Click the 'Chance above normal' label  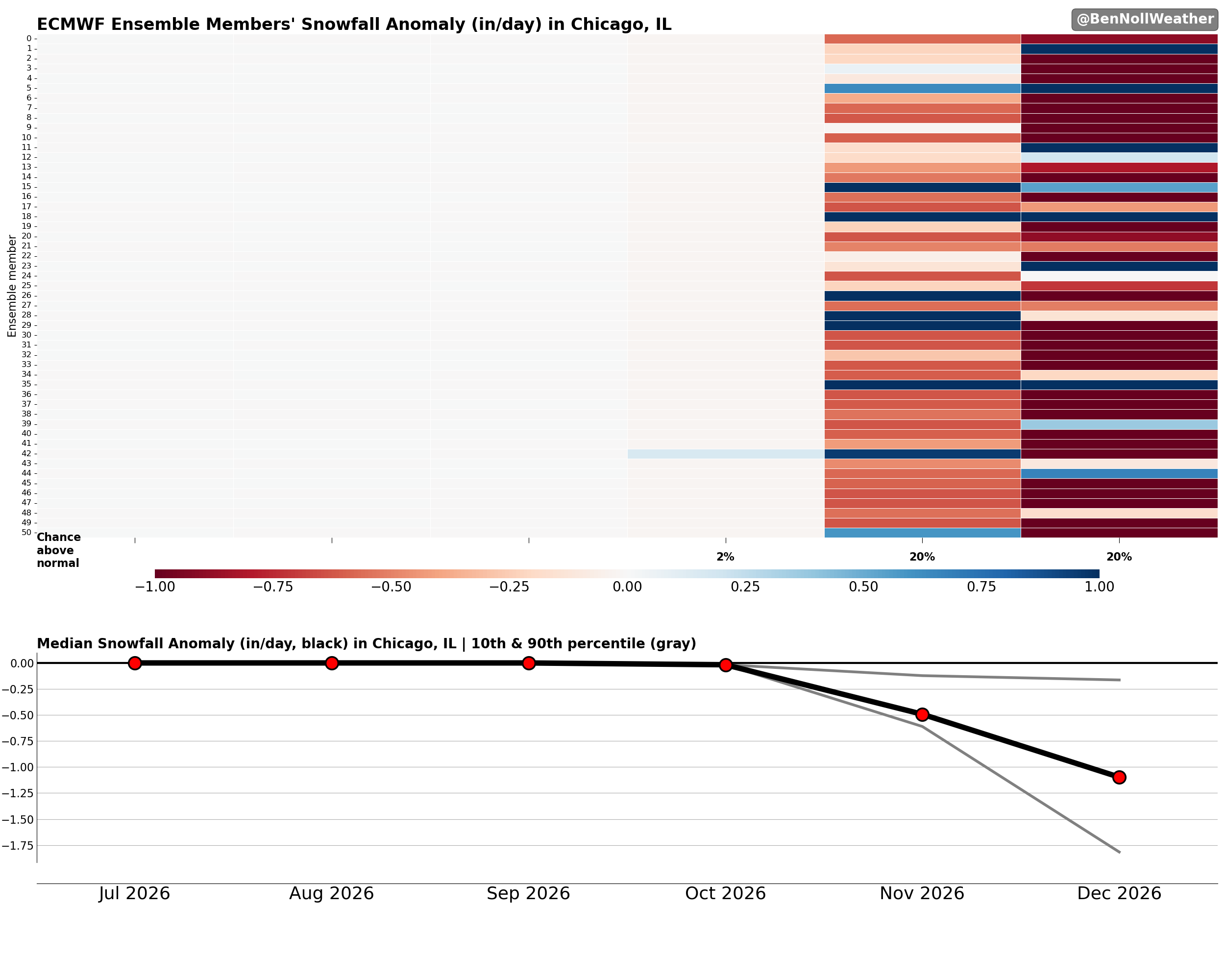pos(59,550)
